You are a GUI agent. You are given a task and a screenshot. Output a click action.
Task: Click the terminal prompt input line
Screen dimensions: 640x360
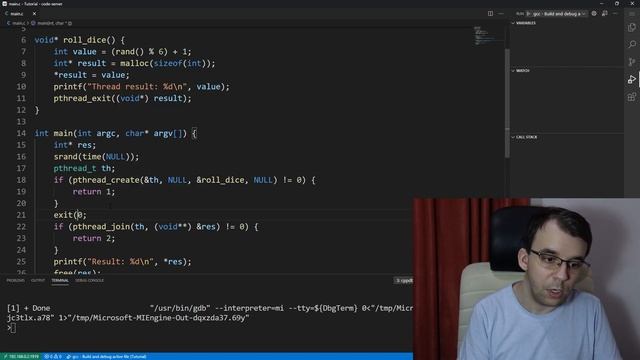(x=12, y=328)
